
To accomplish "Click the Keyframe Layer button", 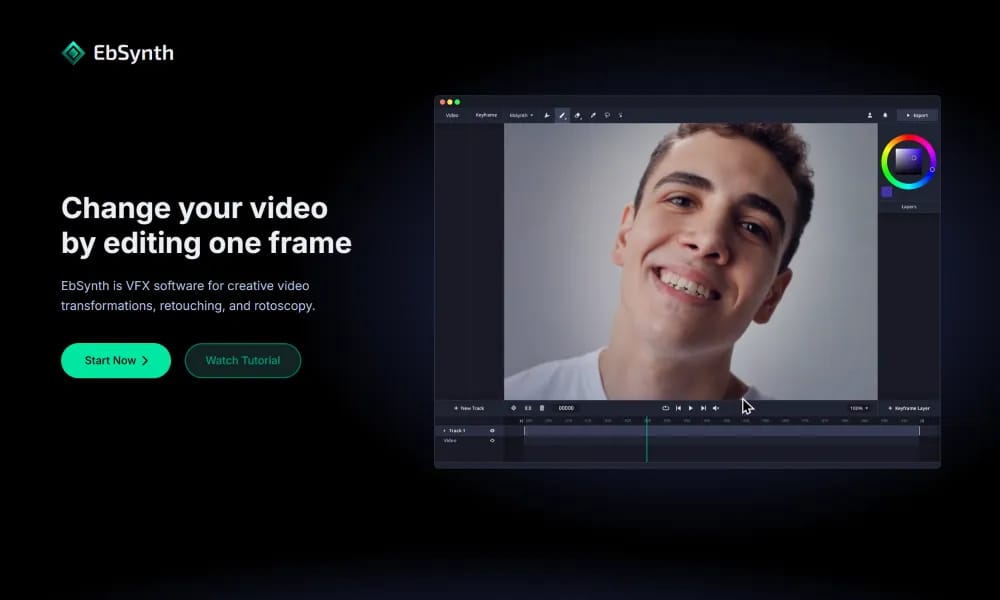I will point(909,408).
